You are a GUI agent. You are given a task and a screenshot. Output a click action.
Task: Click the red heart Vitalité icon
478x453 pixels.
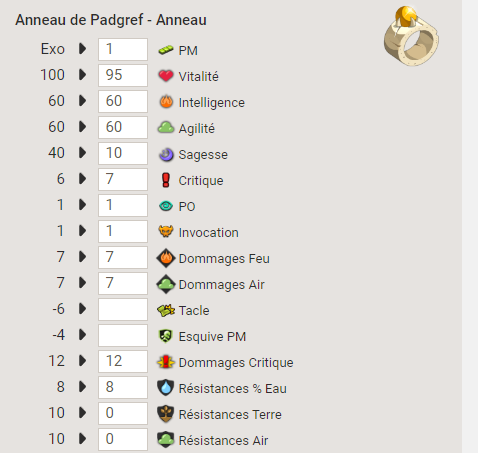tap(166, 76)
